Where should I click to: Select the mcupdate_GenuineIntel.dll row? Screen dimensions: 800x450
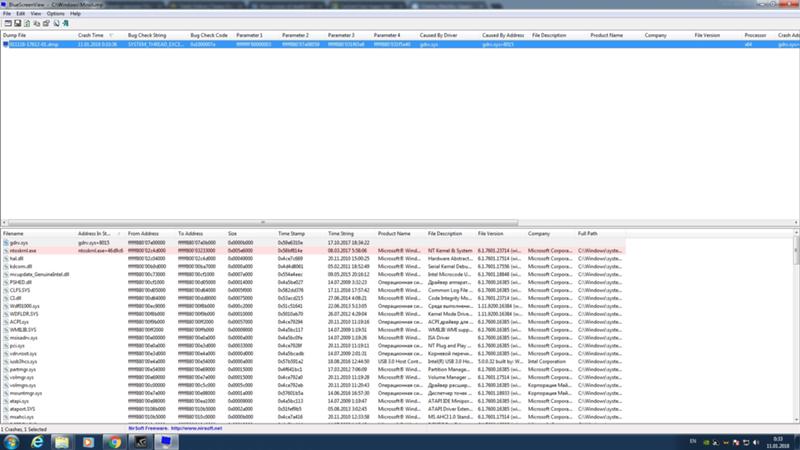(313, 274)
